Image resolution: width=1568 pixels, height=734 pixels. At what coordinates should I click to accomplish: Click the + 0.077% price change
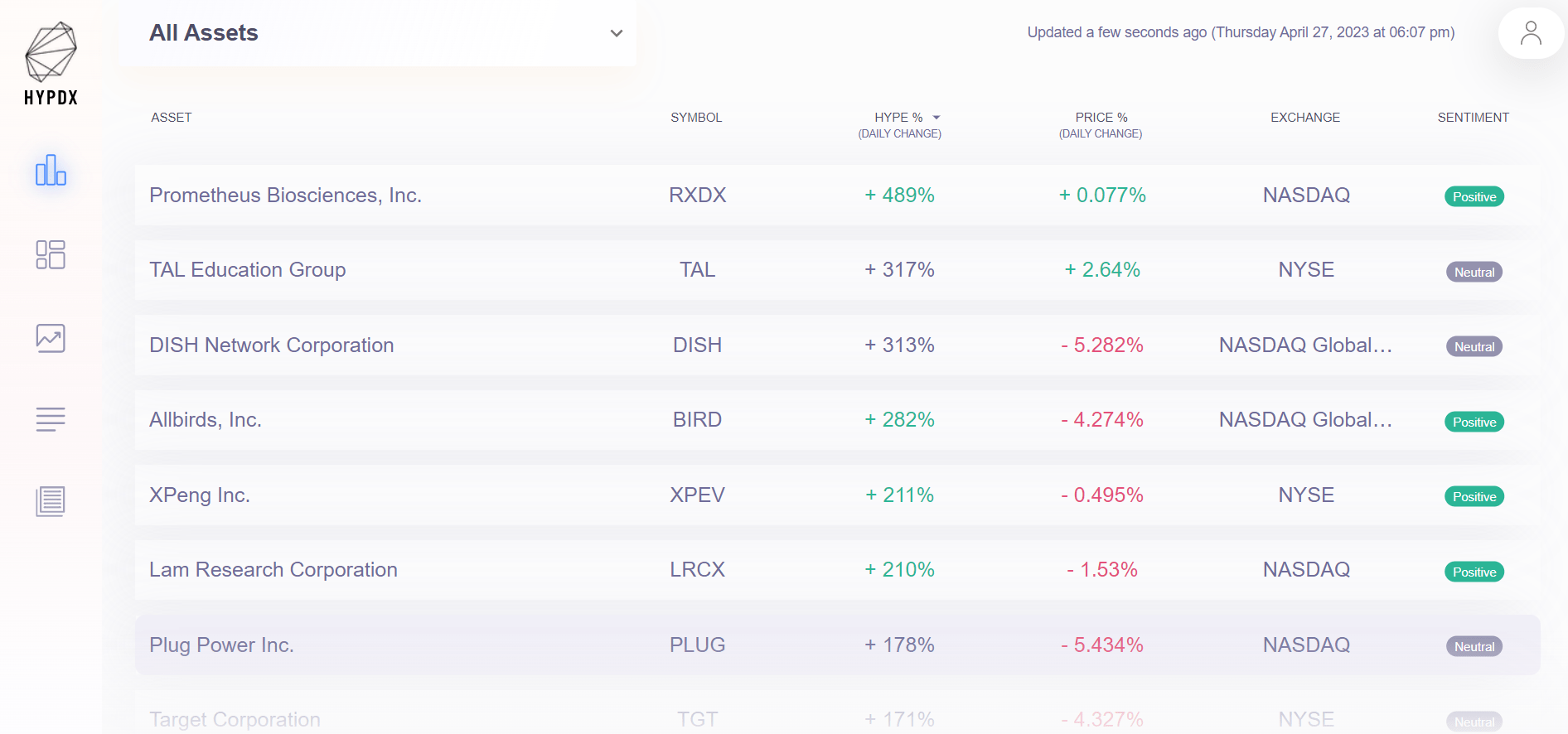coord(1102,196)
